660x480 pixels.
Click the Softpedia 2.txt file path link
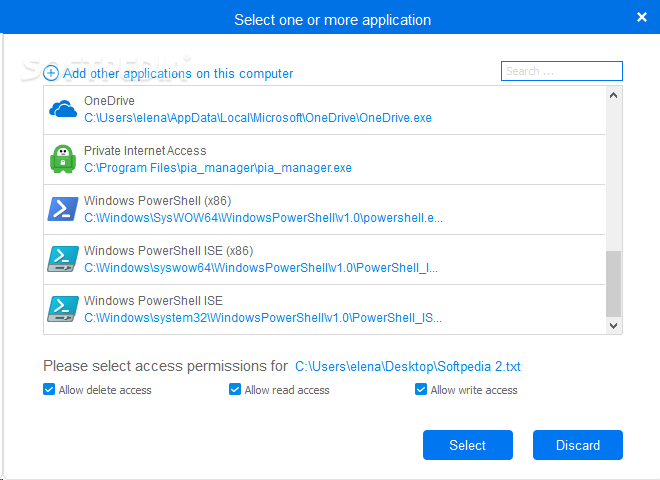(x=407, y=367)
